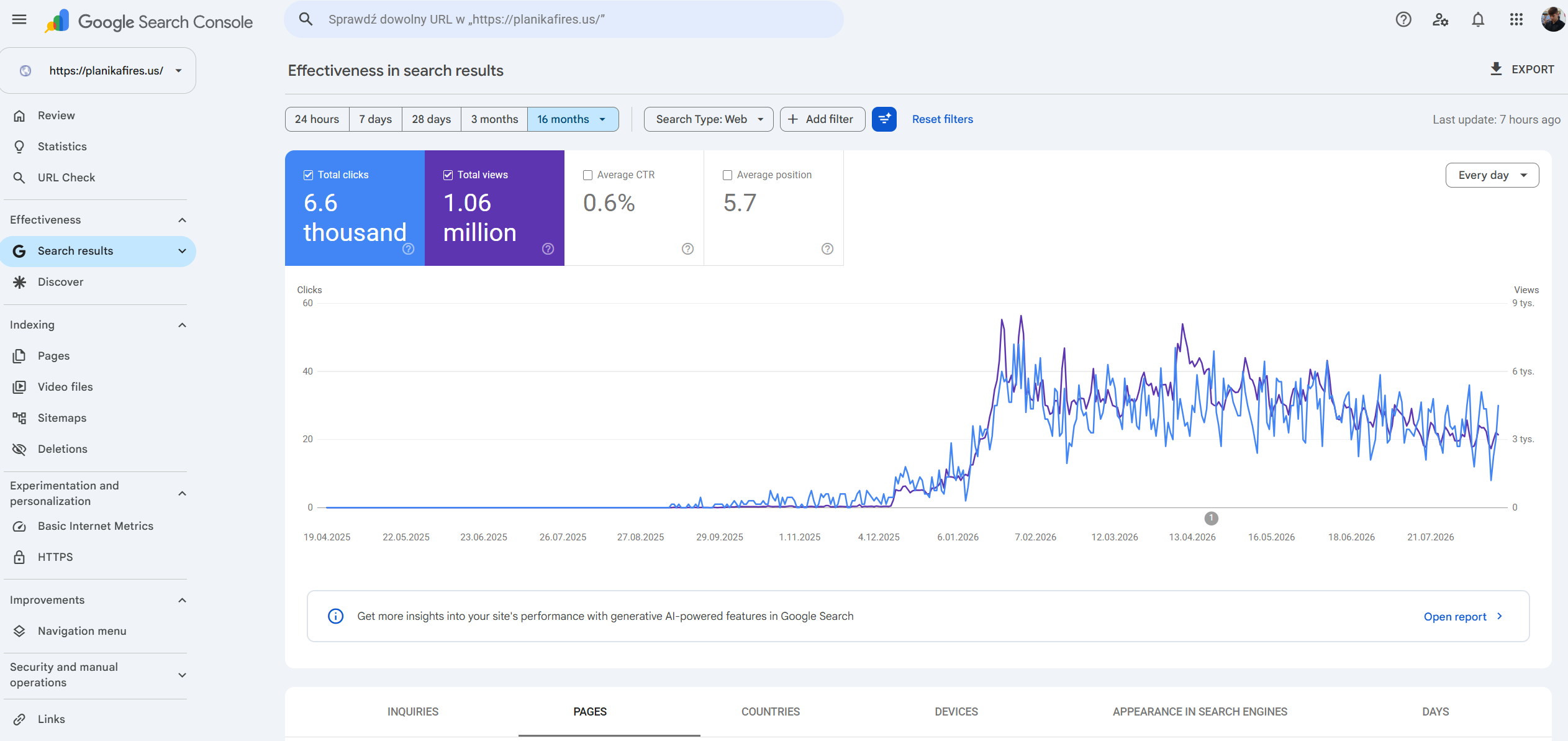The height and width of the screenshot is (741, 1568).
Task: Click the Google Search Console logo
Action: point(149,22)
